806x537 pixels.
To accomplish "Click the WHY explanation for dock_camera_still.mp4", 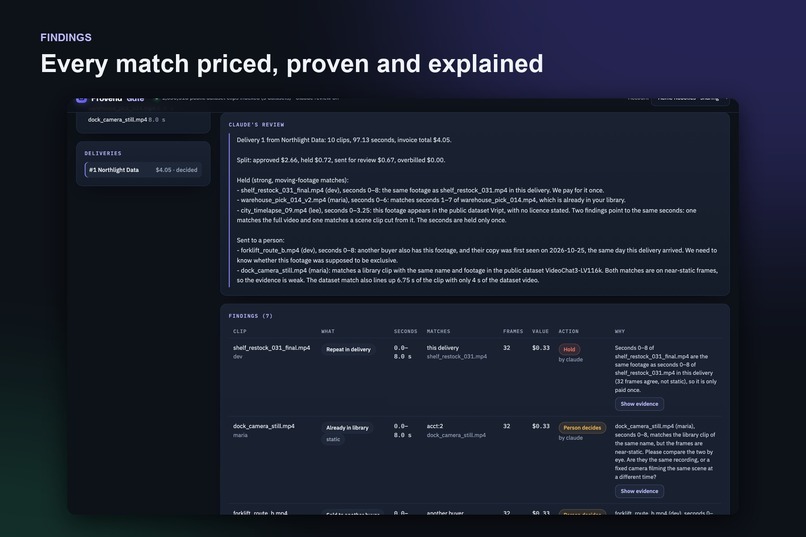I will click(665, 452).
